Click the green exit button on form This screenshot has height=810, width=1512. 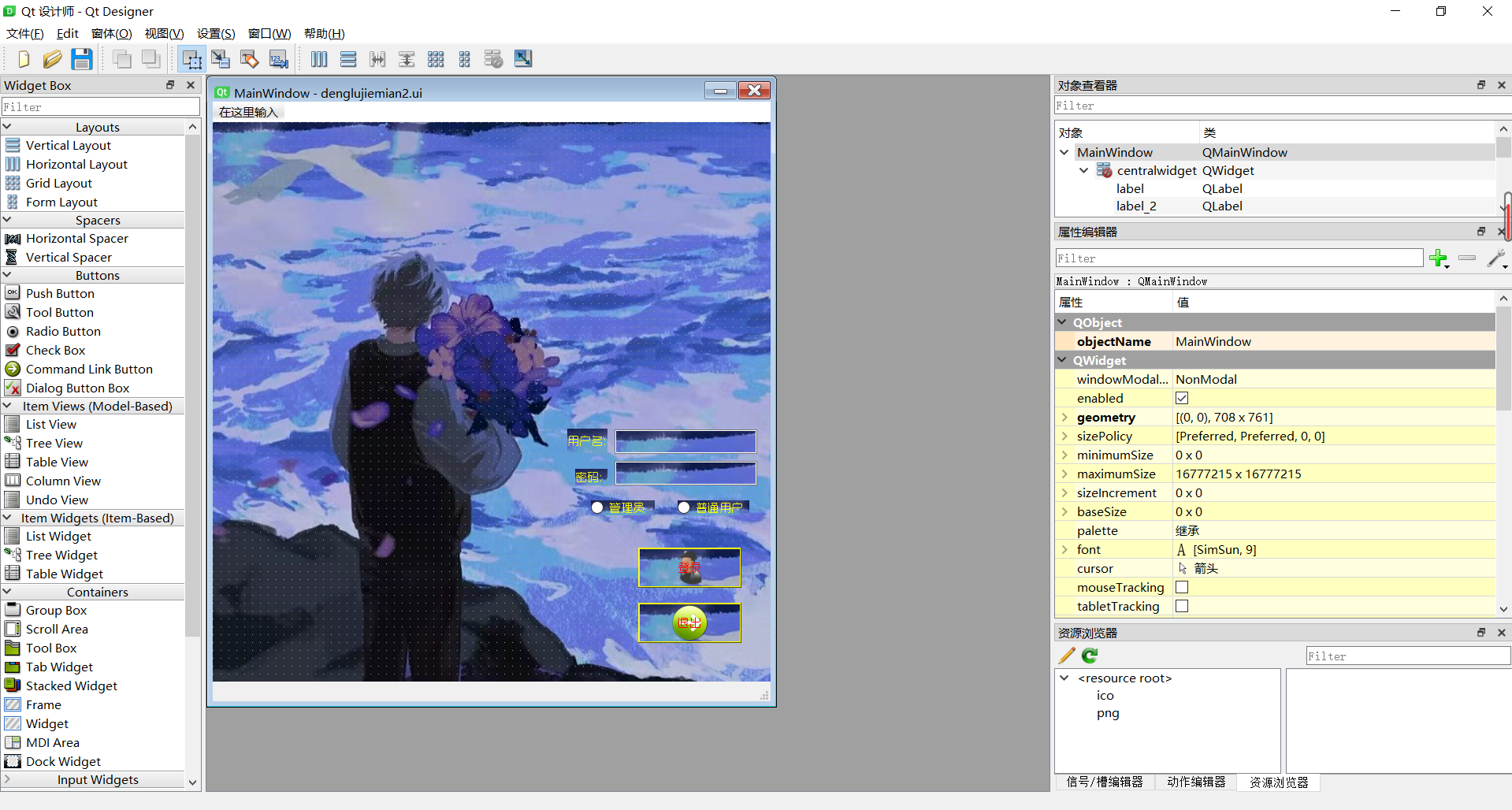pyautogui.click(x=689, y=622)
